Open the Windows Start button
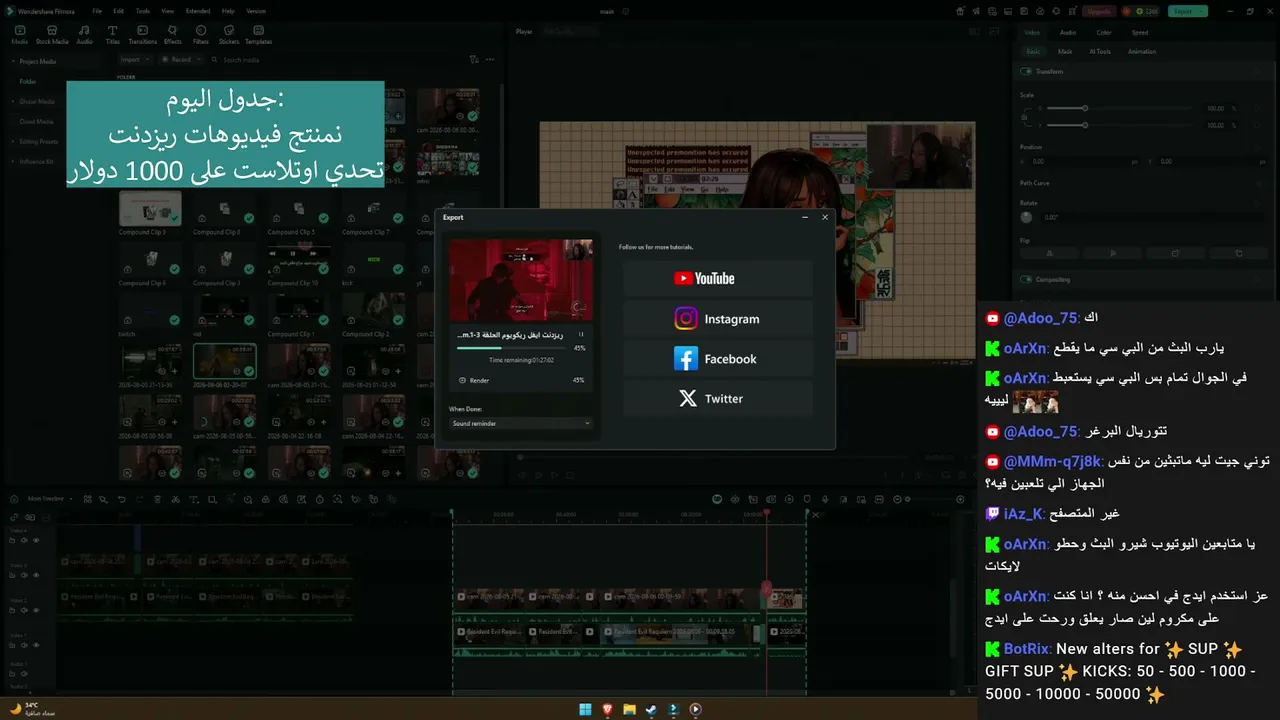The image size is (1280, 720). (585, 709)
